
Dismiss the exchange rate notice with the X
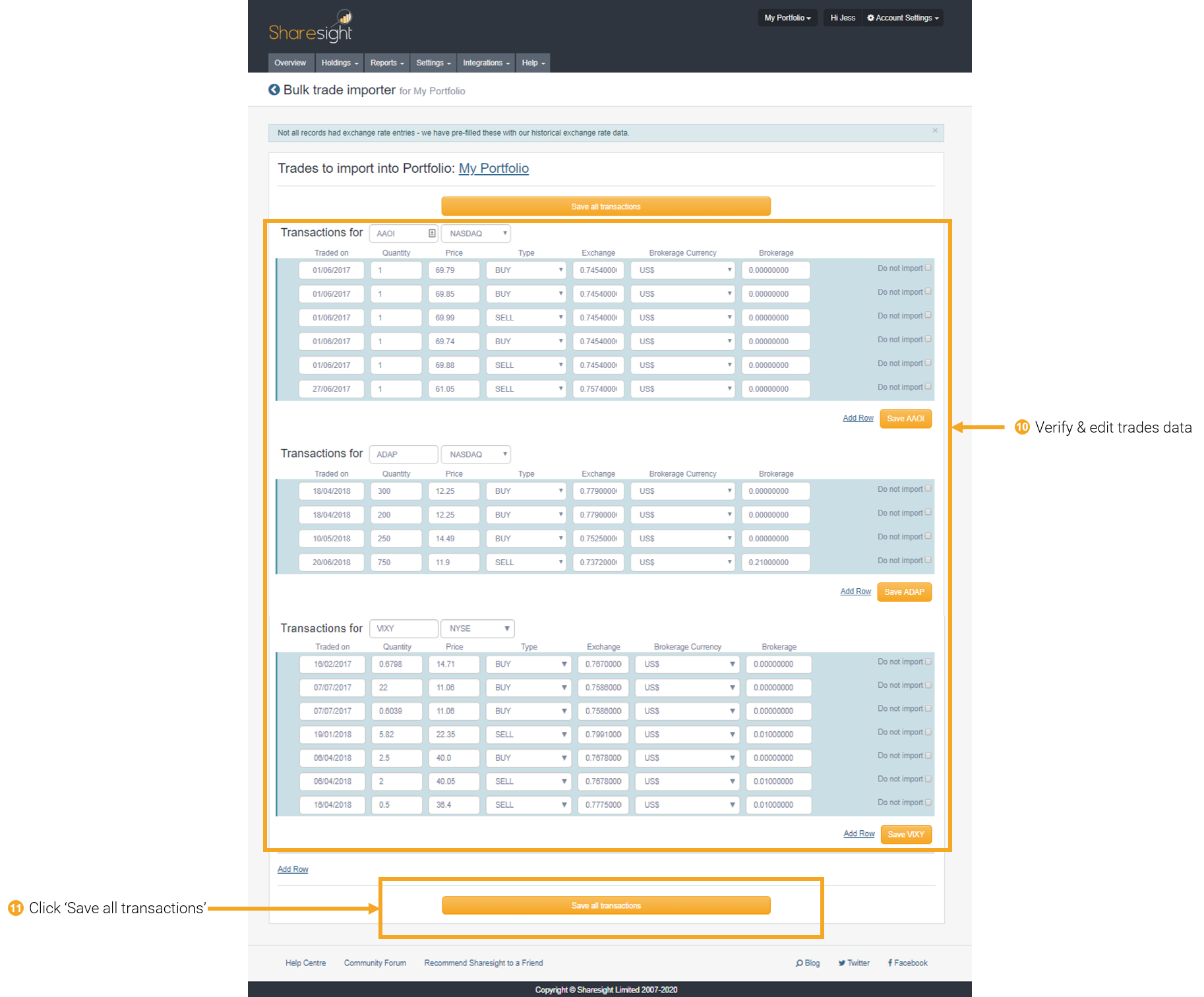[935, 131]
